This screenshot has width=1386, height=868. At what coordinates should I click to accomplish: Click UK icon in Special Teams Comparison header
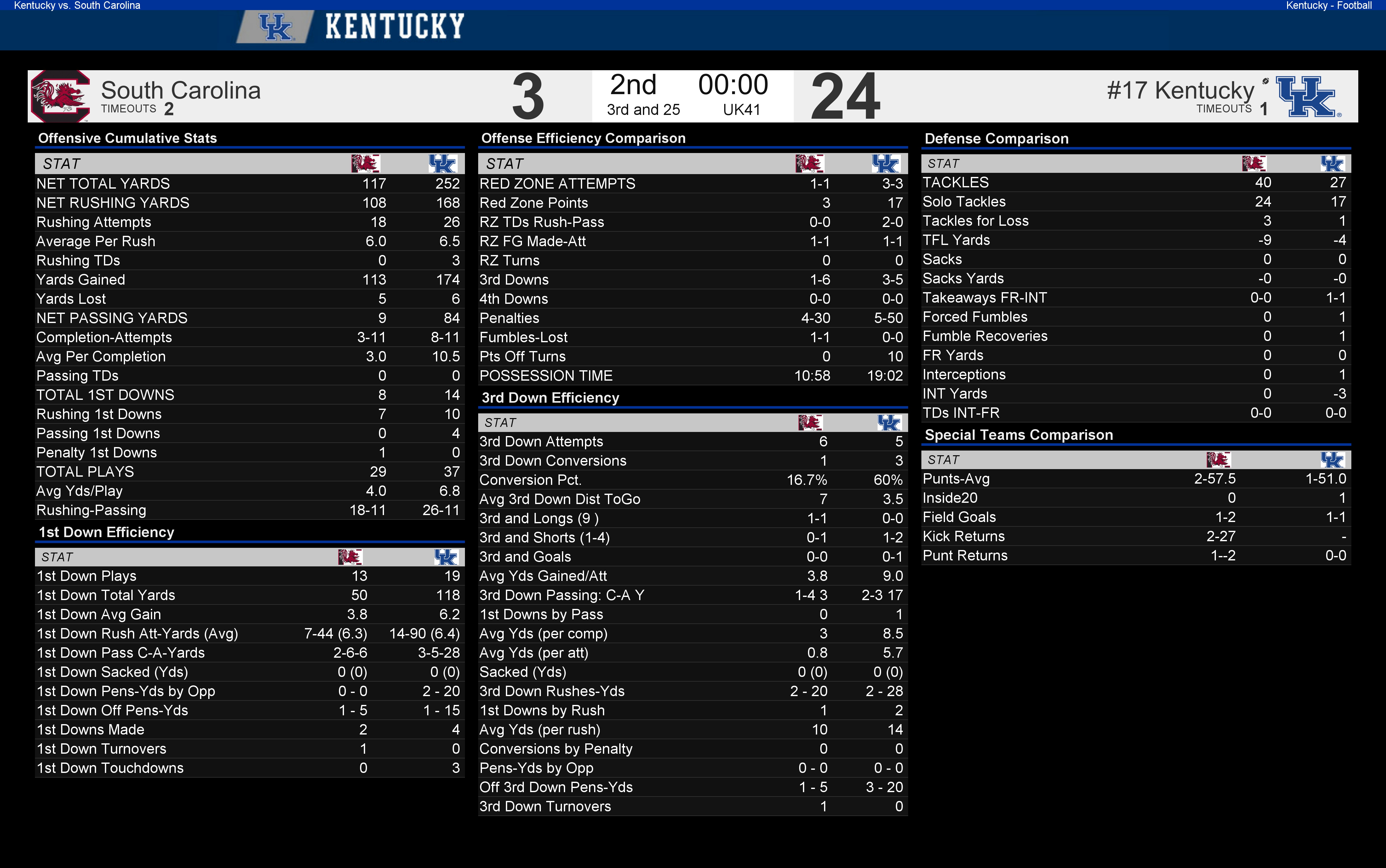[1332, 459]
